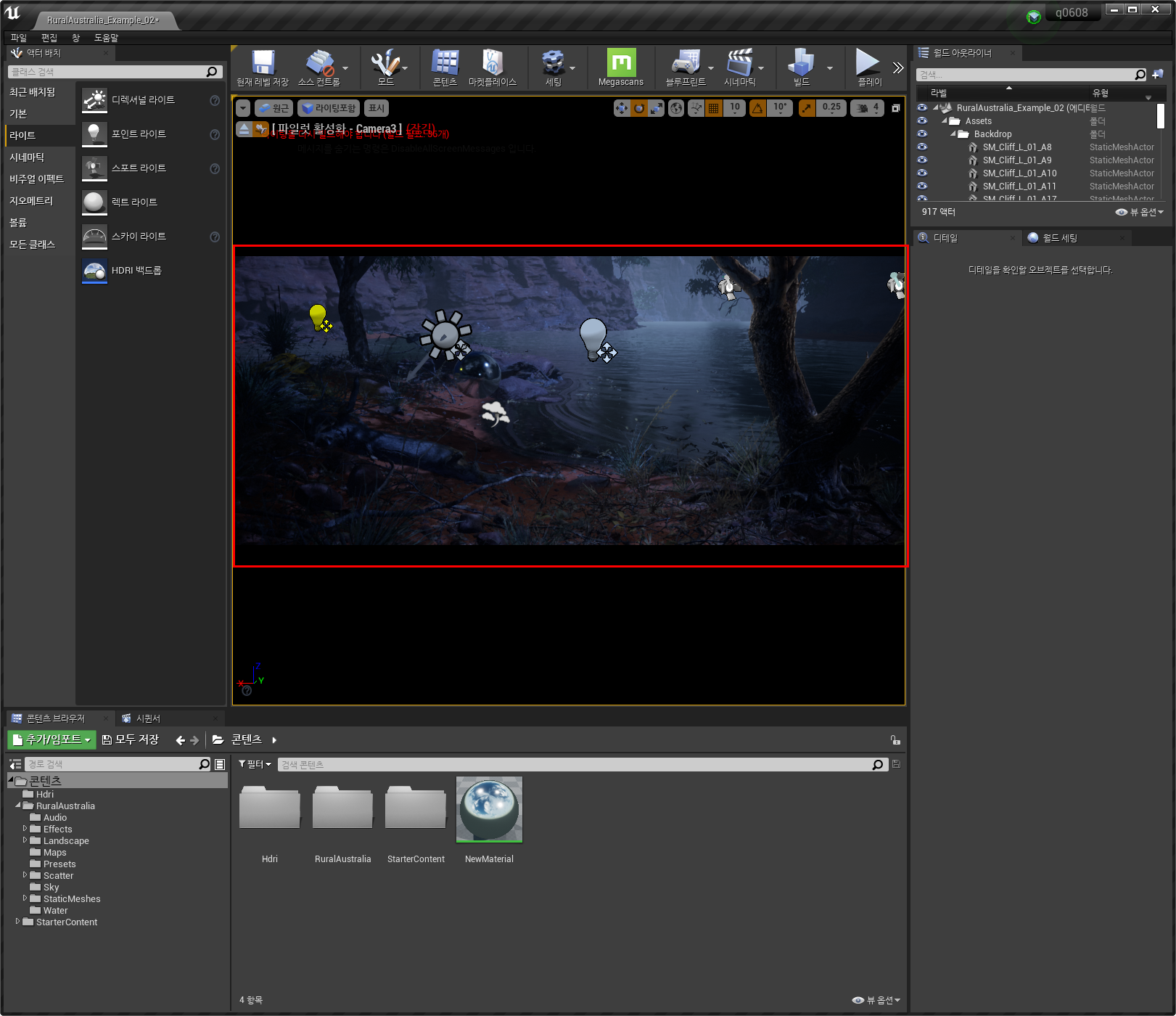Expand Landscape folder in content tree
Viewport: 1176px width, 1016px height.
[x=25, y=840]
